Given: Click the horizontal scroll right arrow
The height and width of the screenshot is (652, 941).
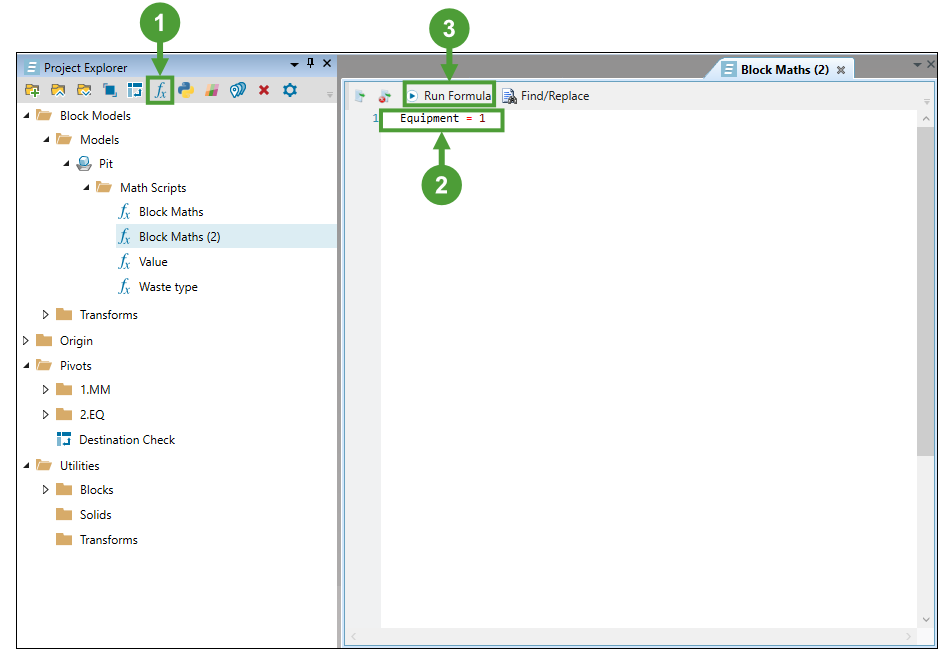Looking at the screenshot, I should coord(908,636).
